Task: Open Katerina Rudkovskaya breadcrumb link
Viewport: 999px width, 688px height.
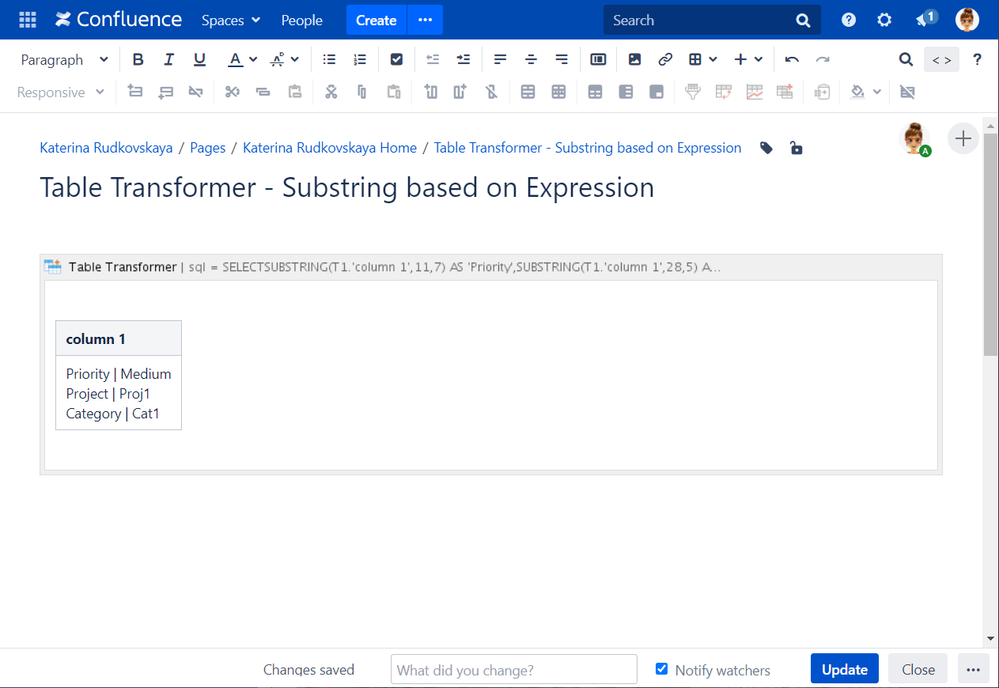Action: click(106, 148)
